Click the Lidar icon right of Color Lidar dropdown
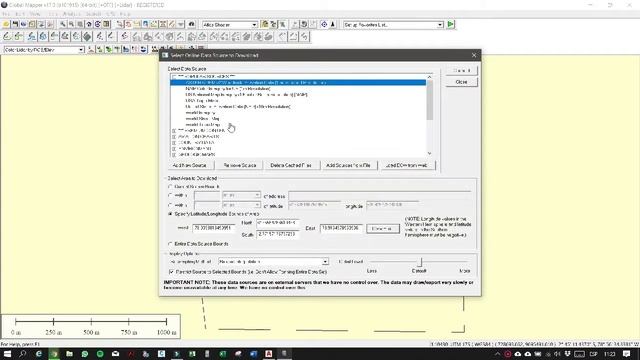Viewport: 640px width, 360px height. 91,50
